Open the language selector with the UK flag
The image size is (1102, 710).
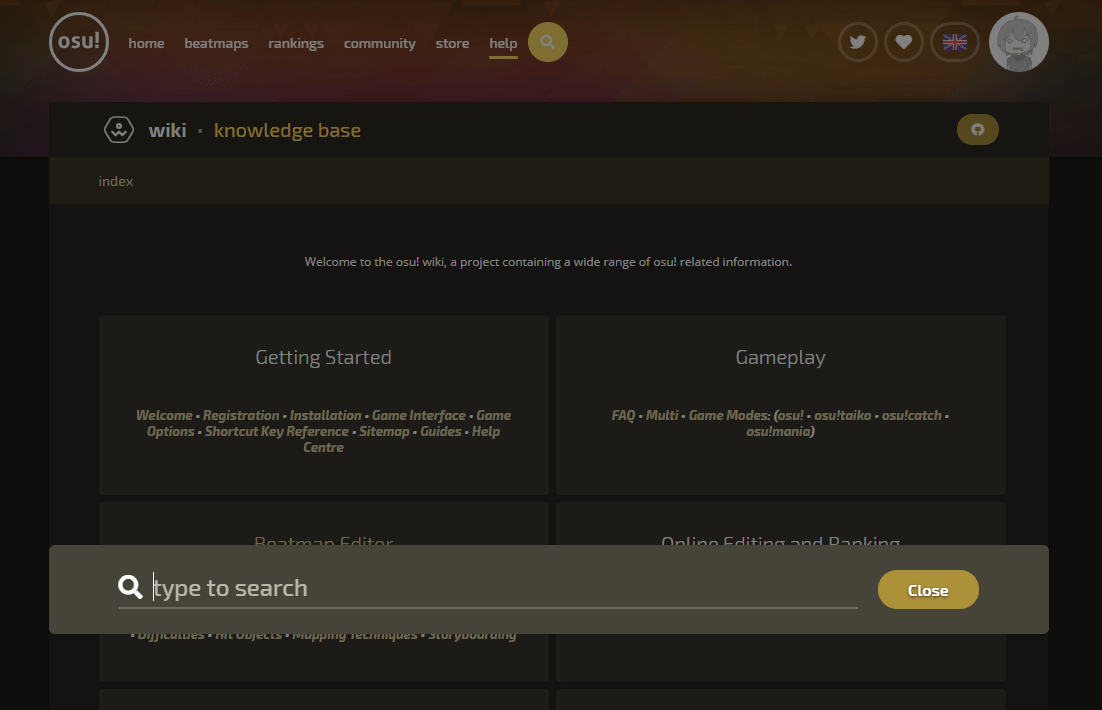(954, 42)
